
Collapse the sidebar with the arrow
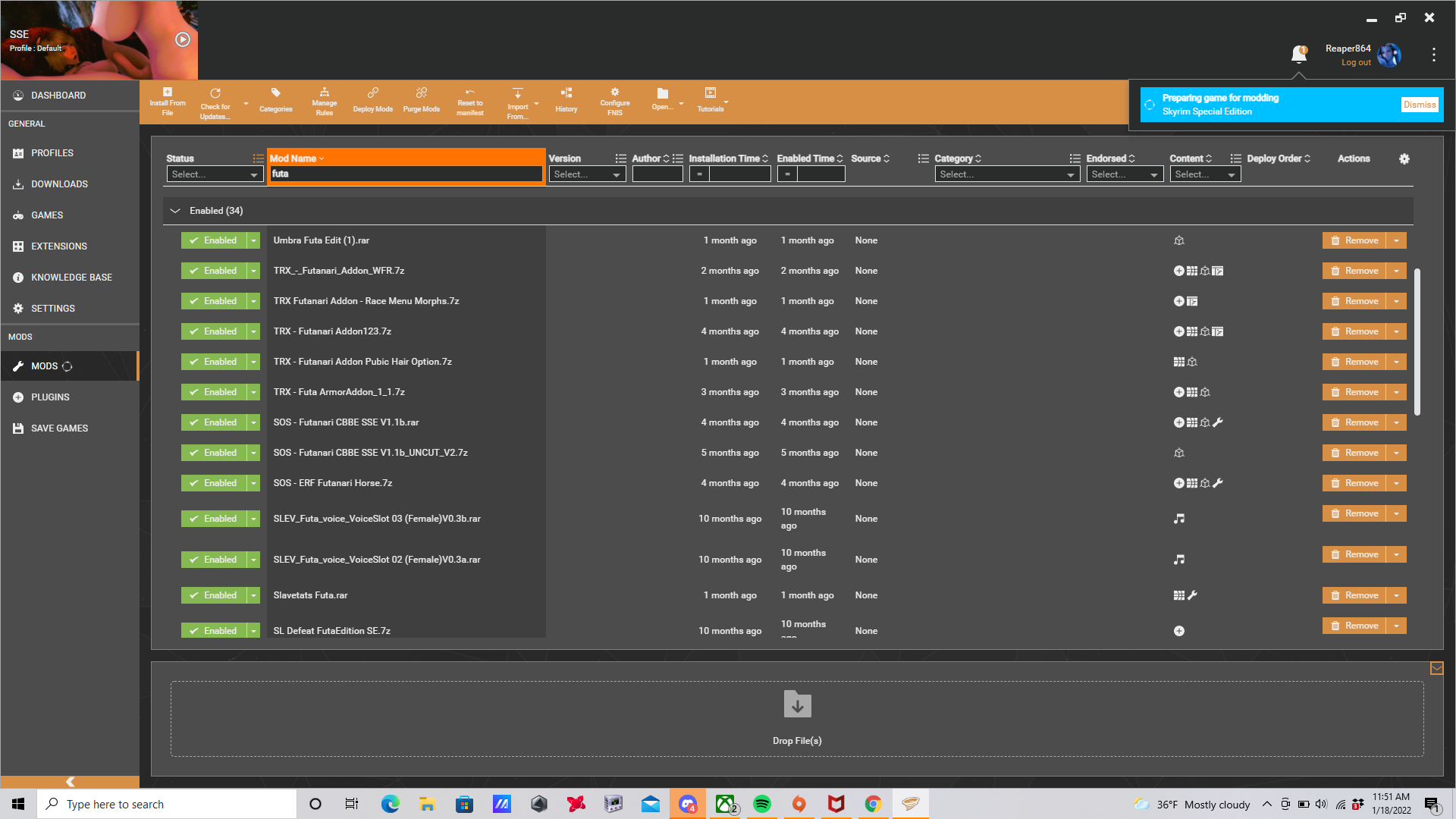pyautogui.click(x=70, y=782)
